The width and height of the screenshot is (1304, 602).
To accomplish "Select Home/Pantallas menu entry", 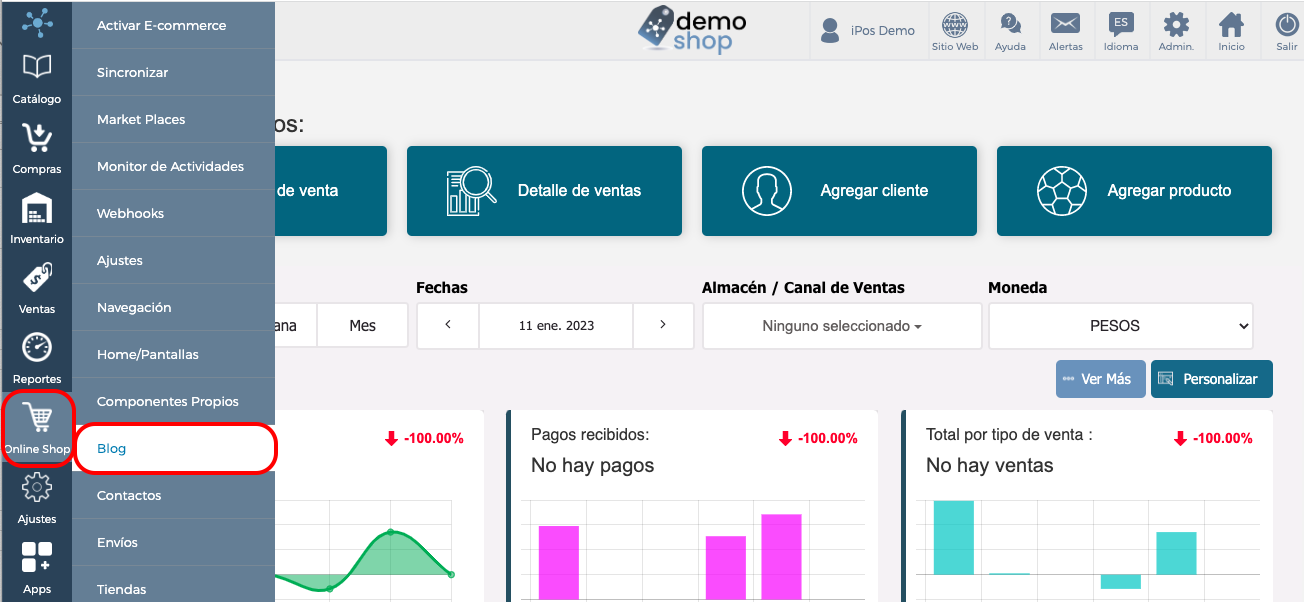I will (173, 354).
